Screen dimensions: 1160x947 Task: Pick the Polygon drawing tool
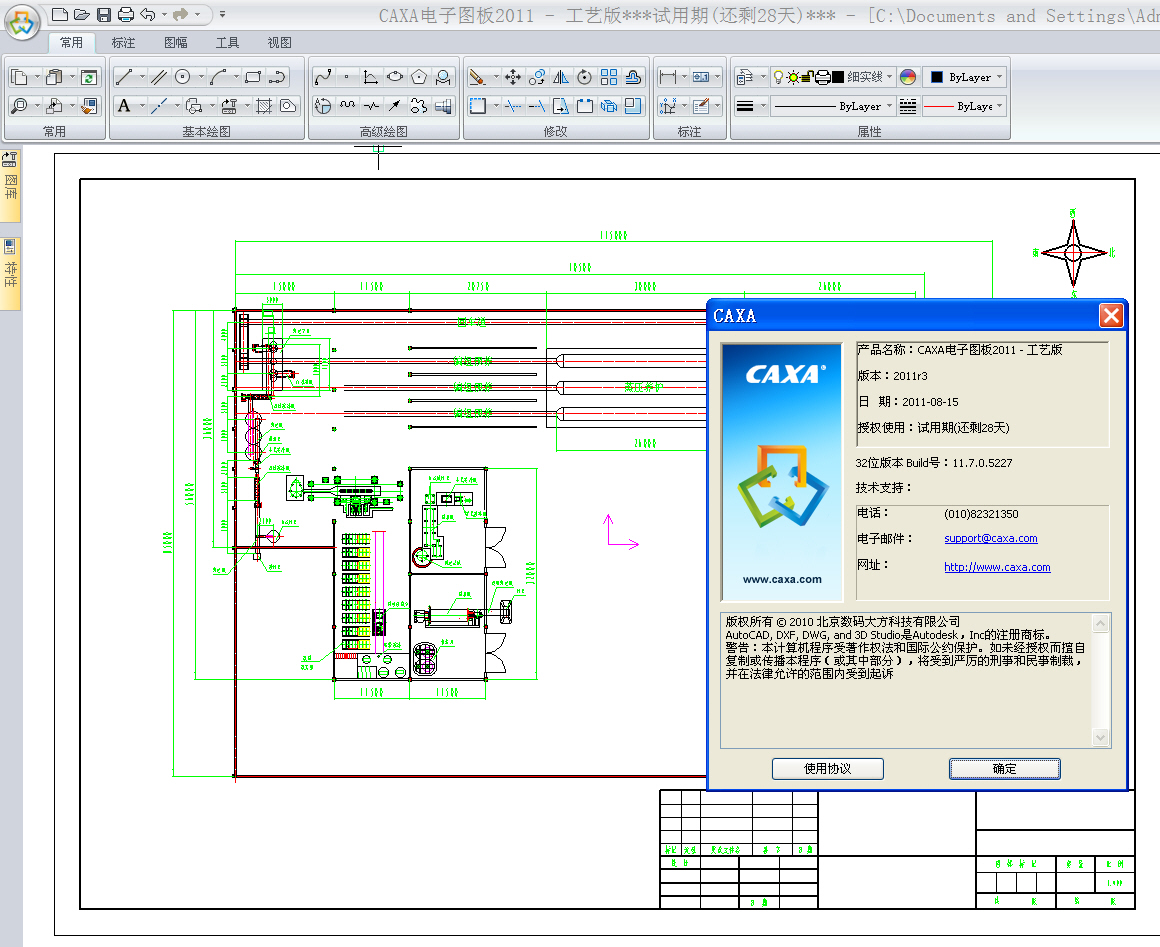419,77
